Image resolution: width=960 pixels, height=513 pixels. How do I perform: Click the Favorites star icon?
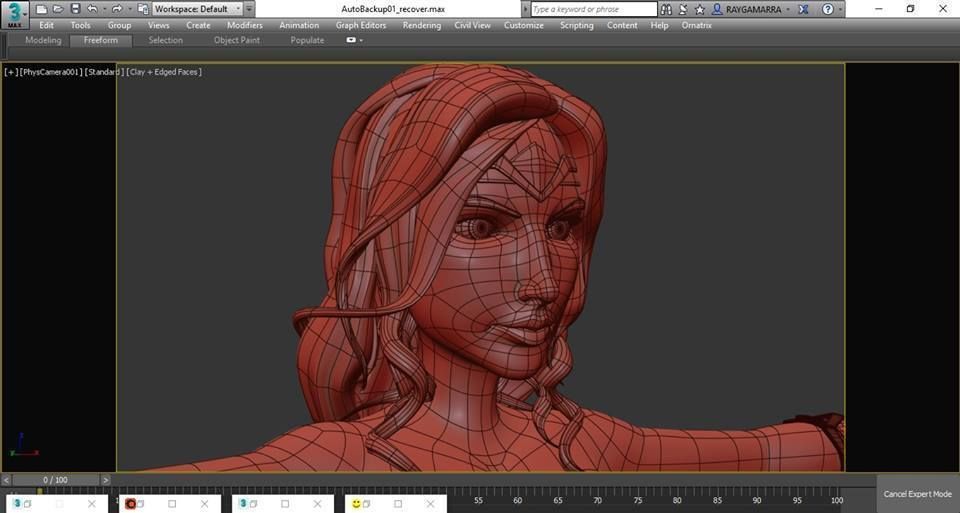point(699,9)
